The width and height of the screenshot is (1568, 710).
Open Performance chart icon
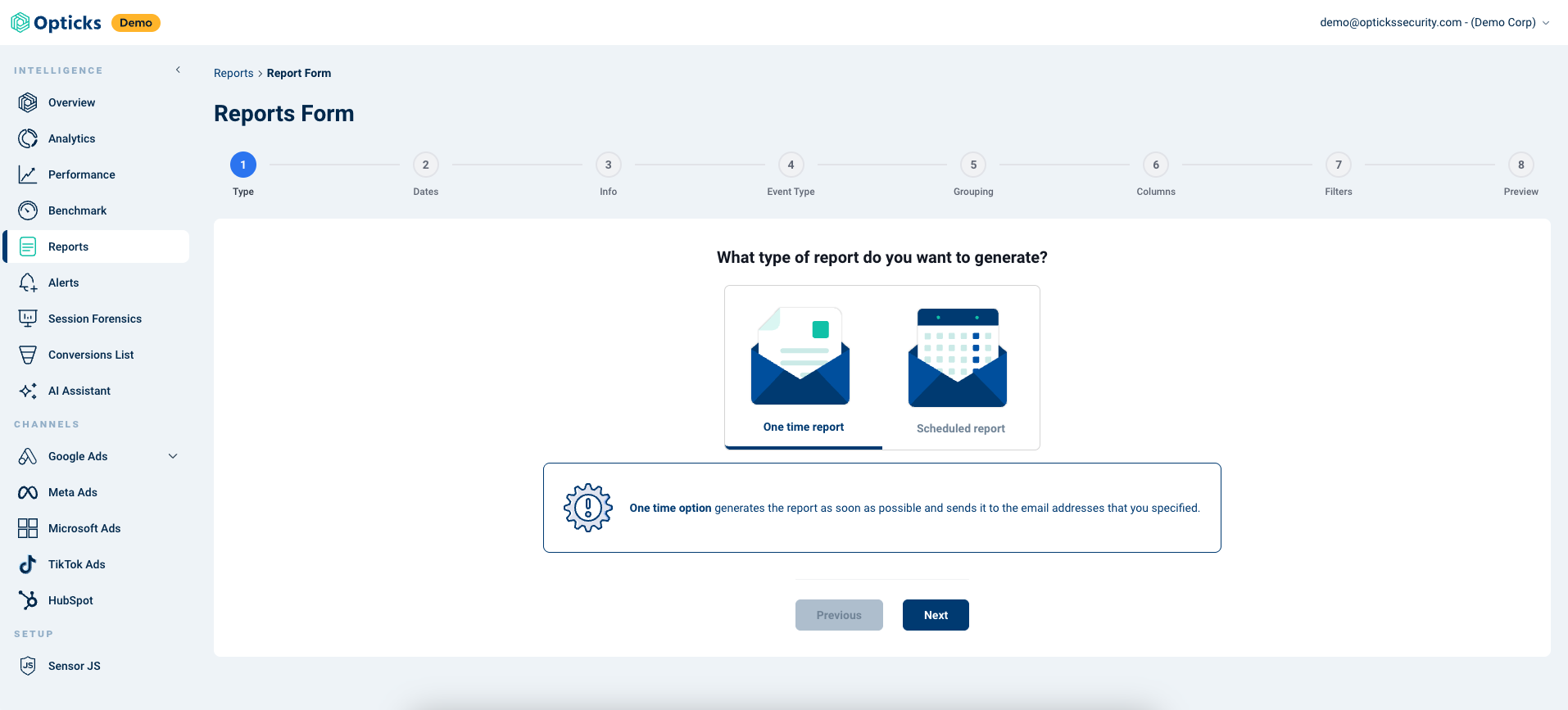28,174
